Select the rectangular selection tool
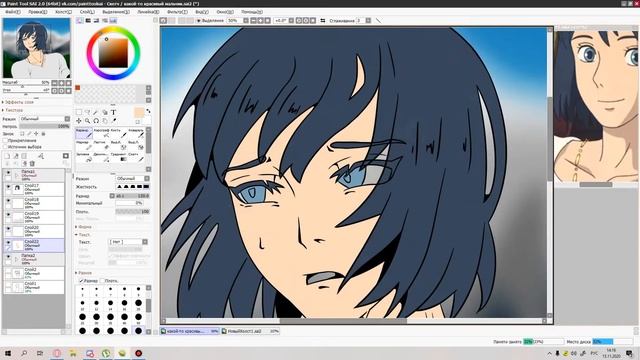Image resolution: width=640 pixels, height=360 pixels. click(x=79, y=112)
